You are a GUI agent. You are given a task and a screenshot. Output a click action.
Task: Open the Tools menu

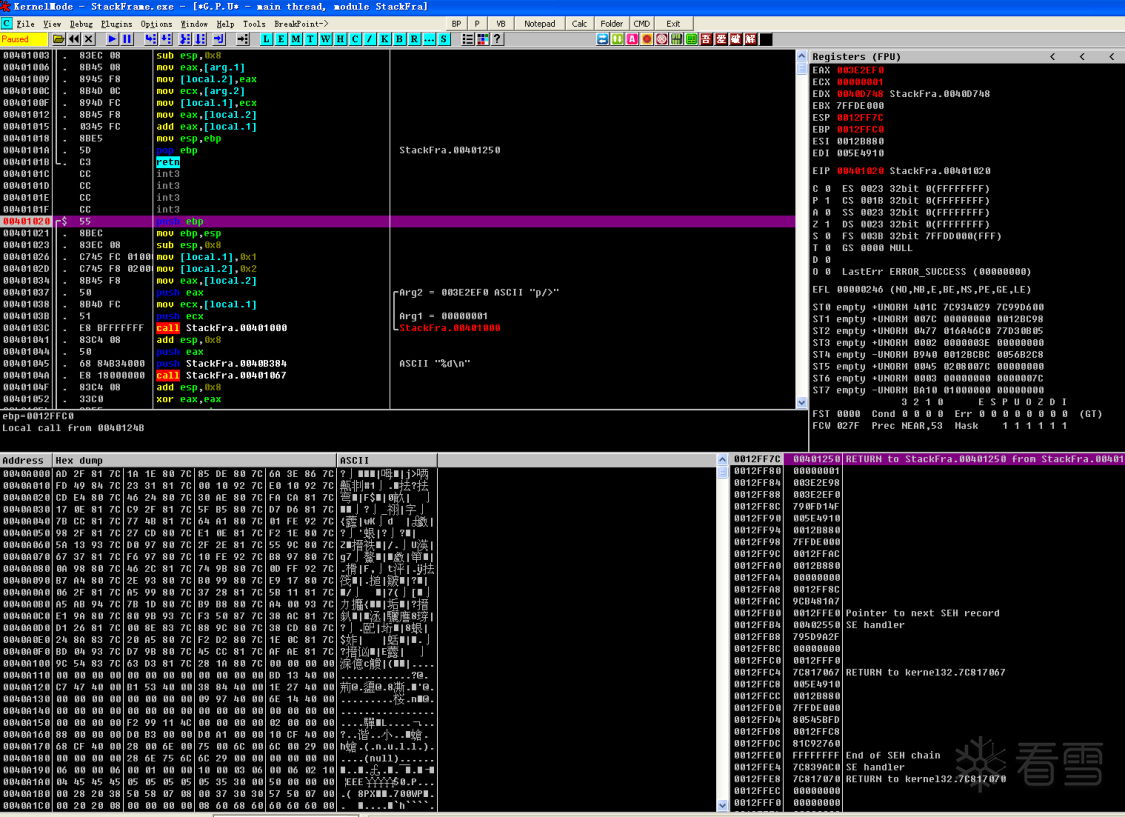254,24
